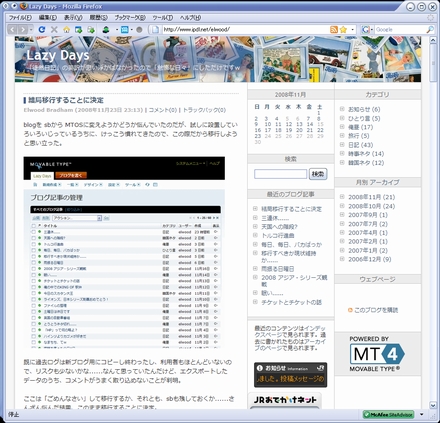440x423 pixels.
Task: Click the magnifier search icon
Action: tap(430, 30)
